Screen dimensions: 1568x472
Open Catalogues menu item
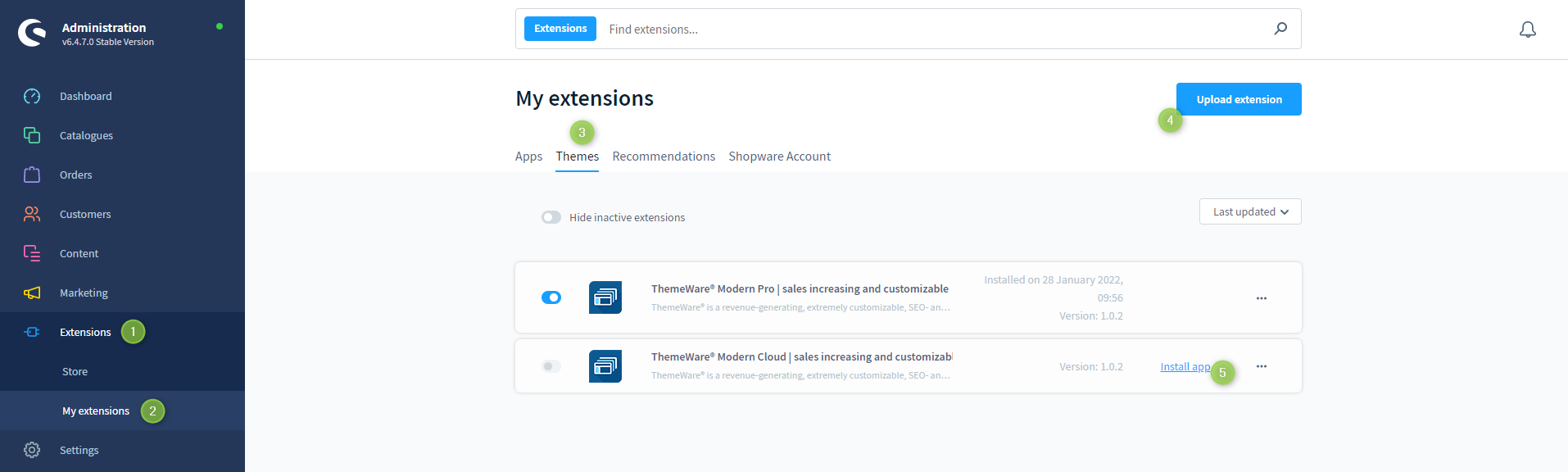122,135
